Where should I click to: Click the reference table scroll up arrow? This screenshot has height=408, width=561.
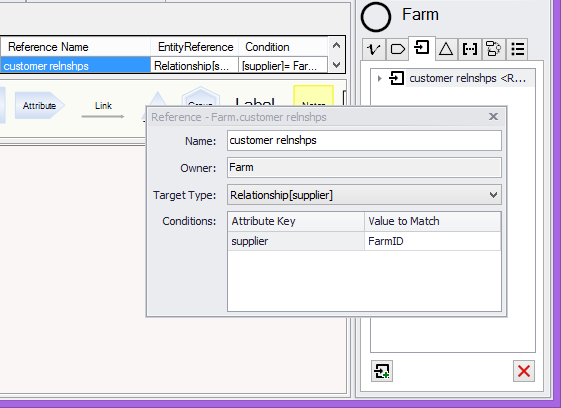[336, 45]
